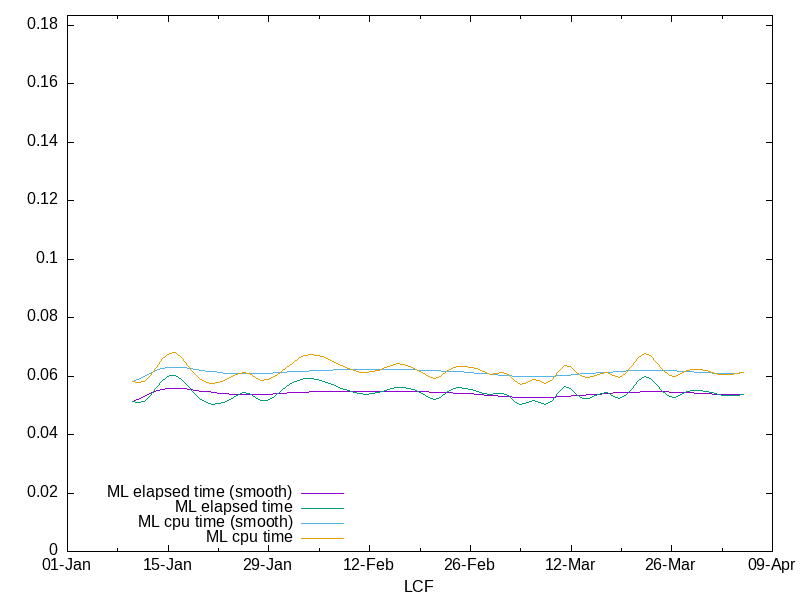
Task: Click the 26-Feb x-axis date label
Action: (x=469, y=565)
